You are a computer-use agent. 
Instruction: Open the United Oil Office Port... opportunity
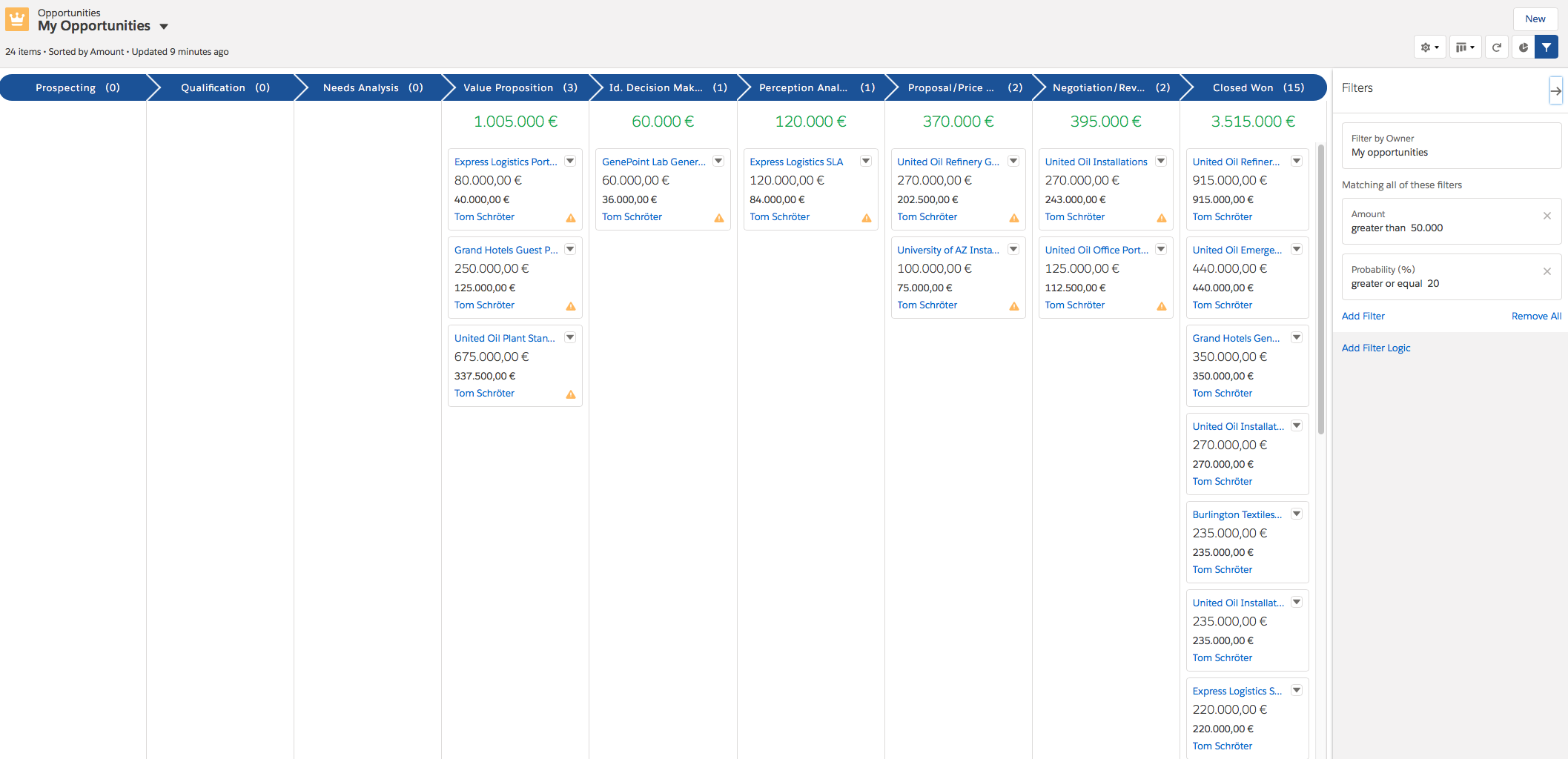(x=1096, y=251)
